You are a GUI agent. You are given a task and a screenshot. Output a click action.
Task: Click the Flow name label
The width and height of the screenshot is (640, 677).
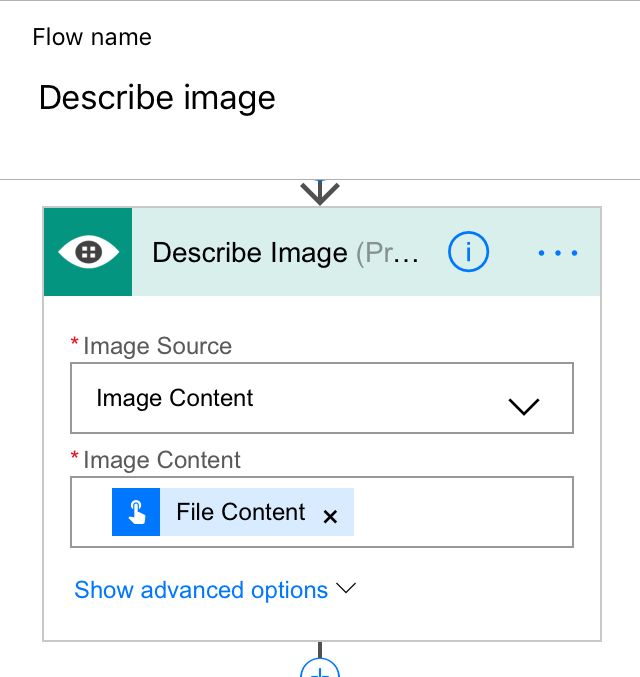[92, 37]
